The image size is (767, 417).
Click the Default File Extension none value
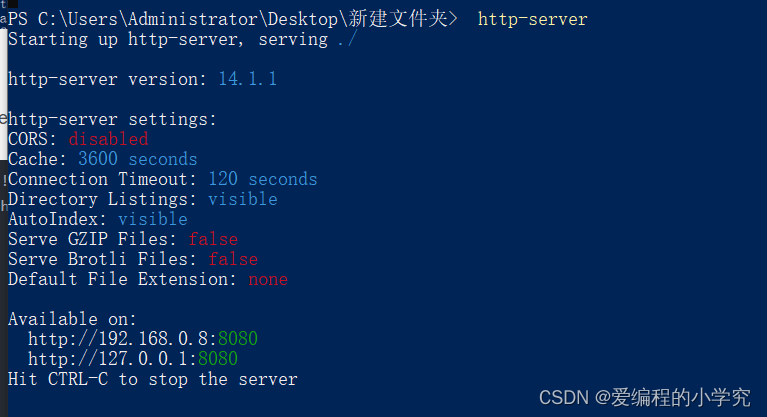point(268,279)
